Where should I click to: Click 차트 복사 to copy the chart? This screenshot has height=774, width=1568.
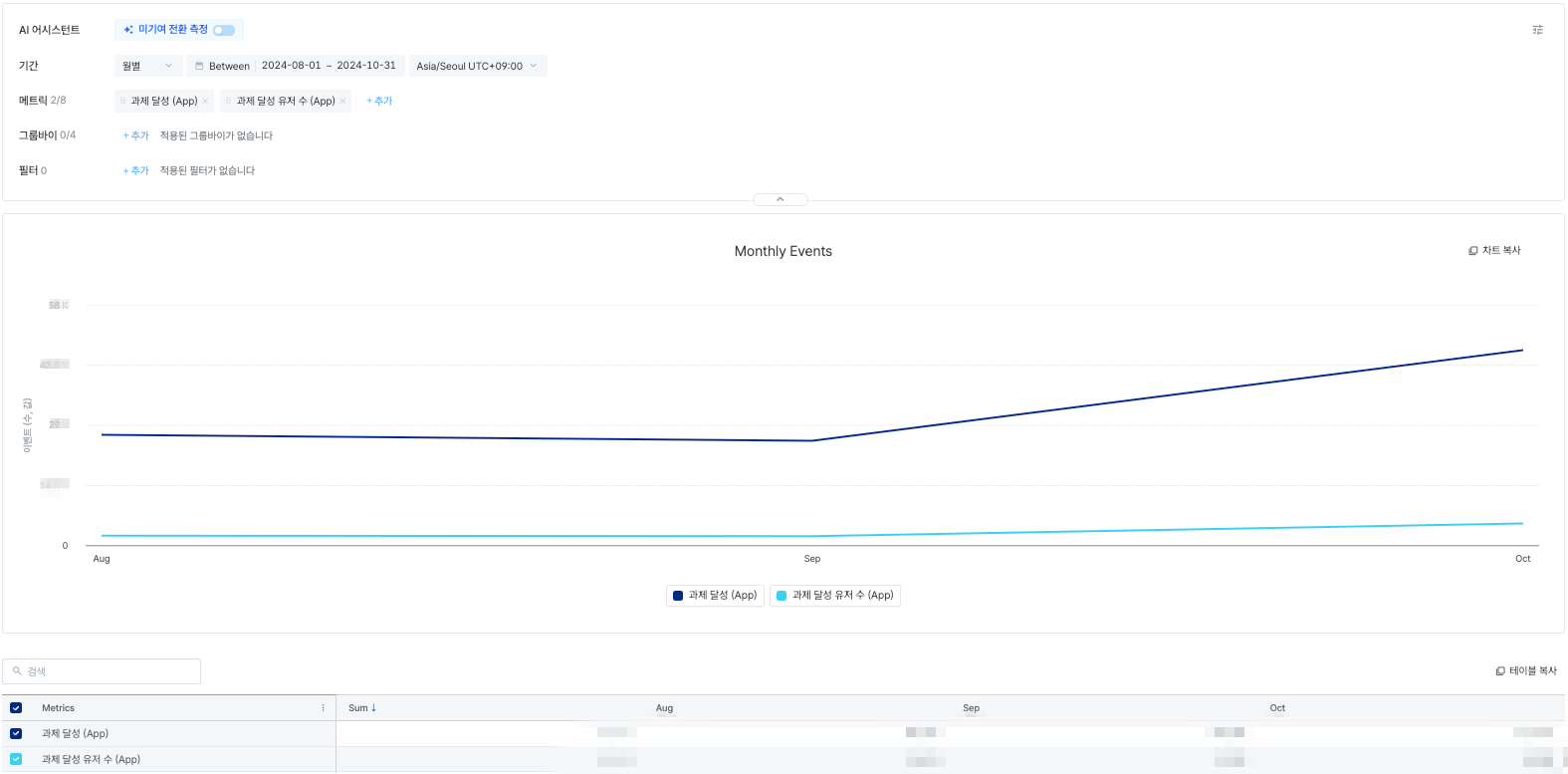[1495, 250]
